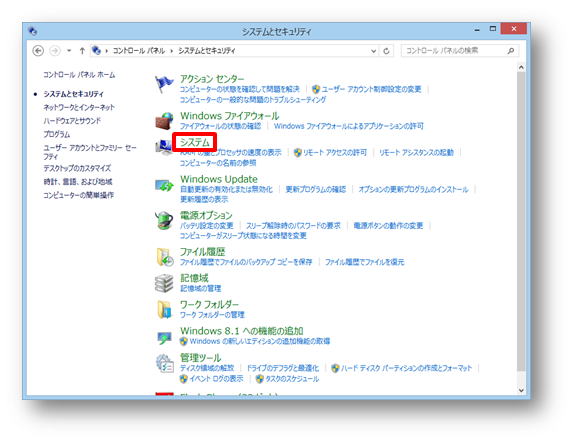Image resolution: width=573 pixels, height=442 pixels.
Task: Click タスクのスケジュール link
Action: pos(292,379)
